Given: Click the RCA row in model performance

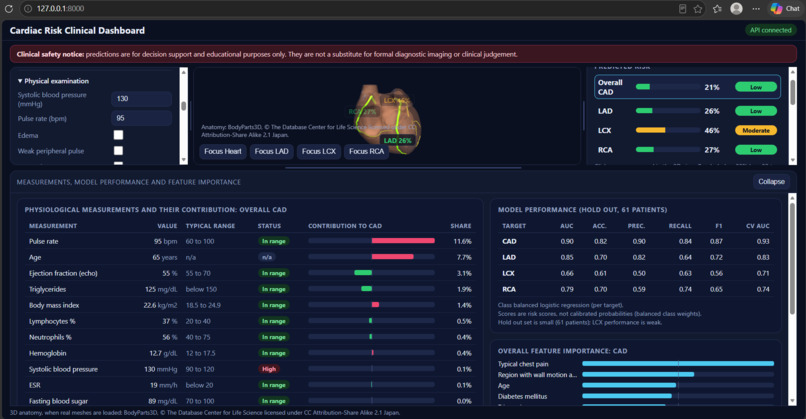Looking at the screenshot, I should [636, 289].
